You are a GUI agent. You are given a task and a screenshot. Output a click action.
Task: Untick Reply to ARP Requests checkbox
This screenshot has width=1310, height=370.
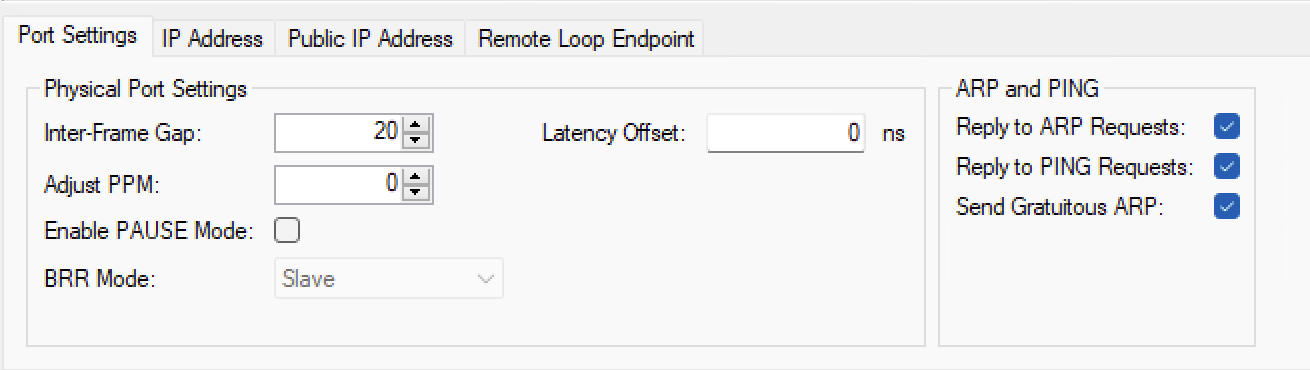(1227, 127)
